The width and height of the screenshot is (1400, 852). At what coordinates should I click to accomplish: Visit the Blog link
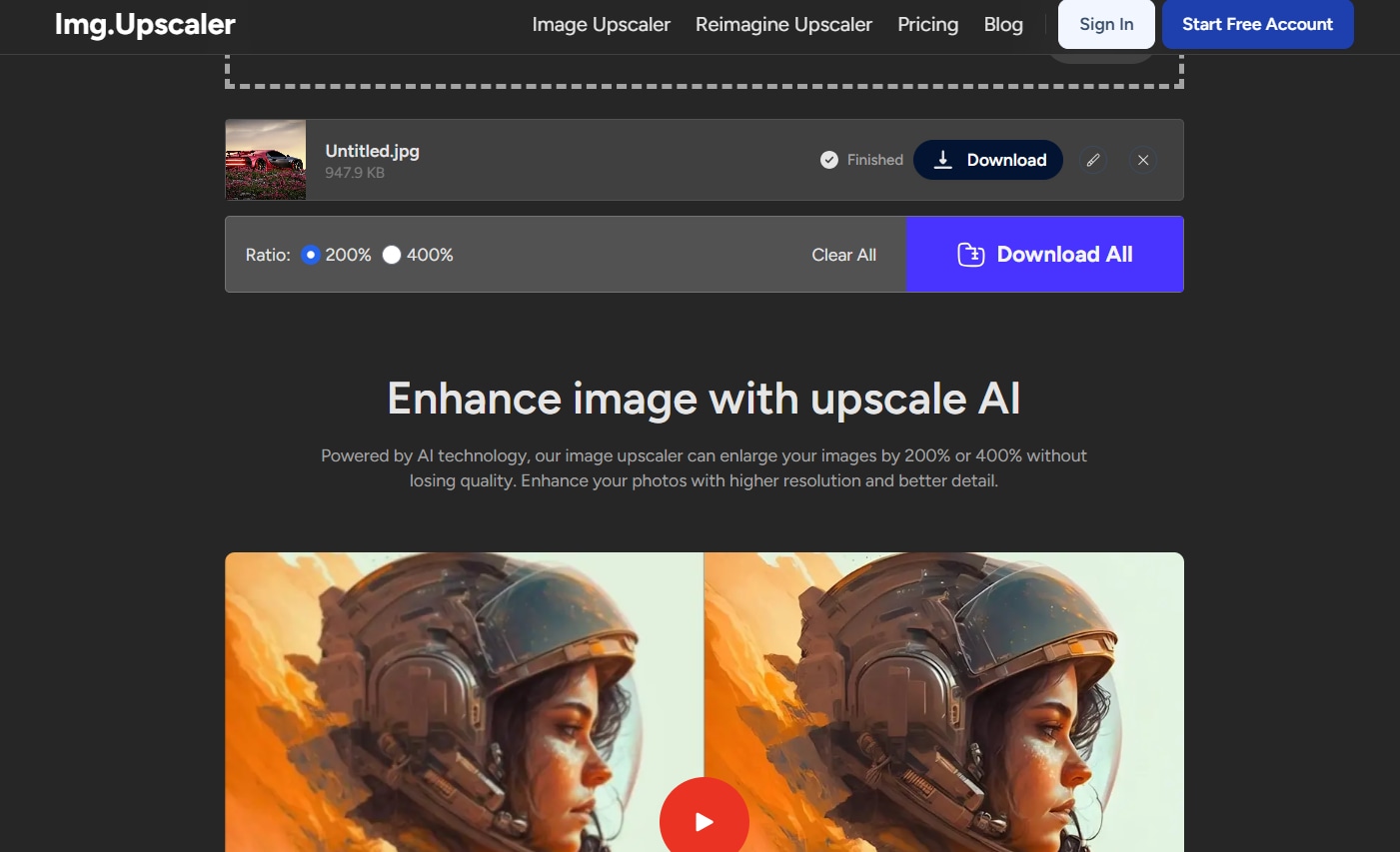(1003, 24)
